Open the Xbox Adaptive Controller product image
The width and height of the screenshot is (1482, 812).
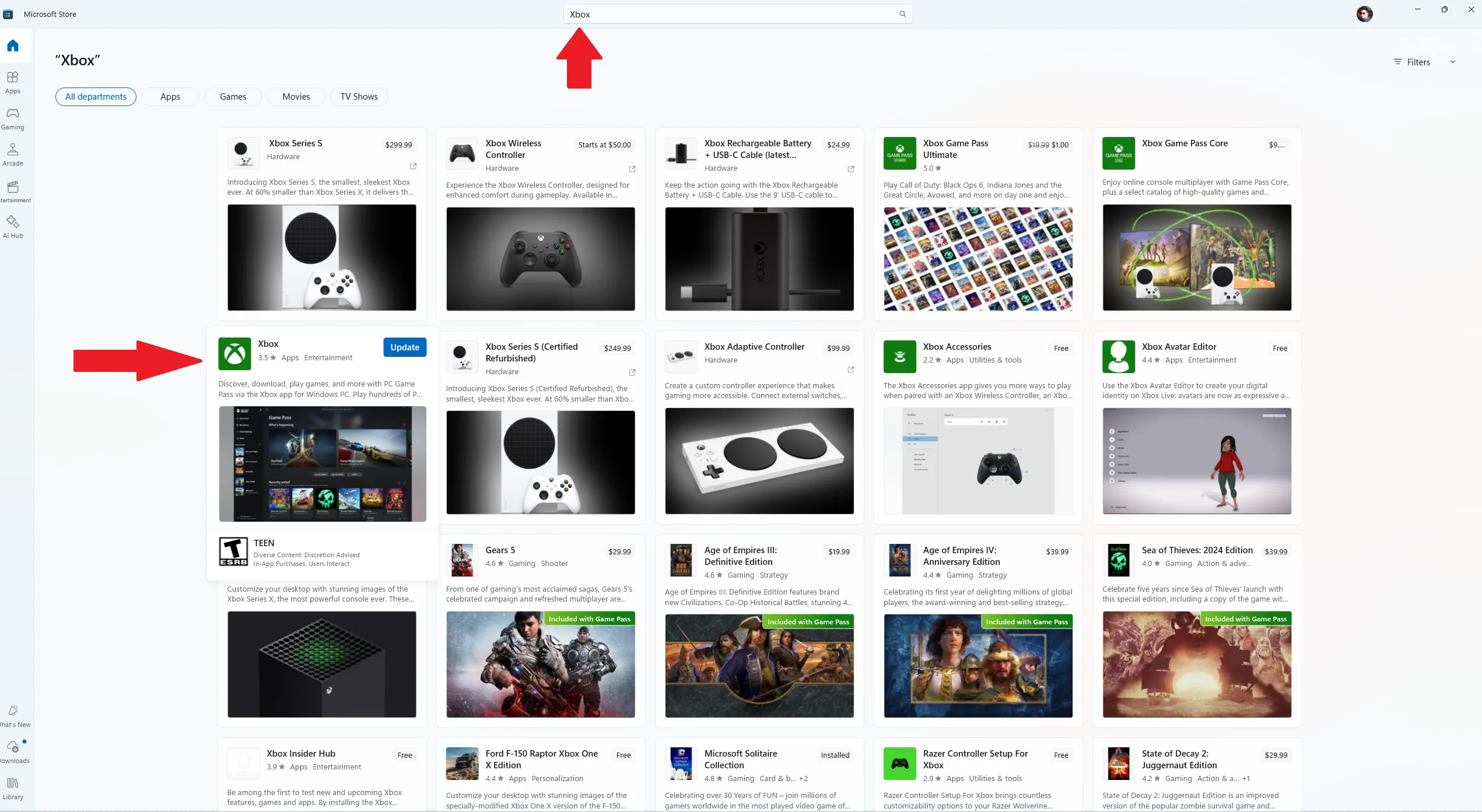click(x=759, y=461)
